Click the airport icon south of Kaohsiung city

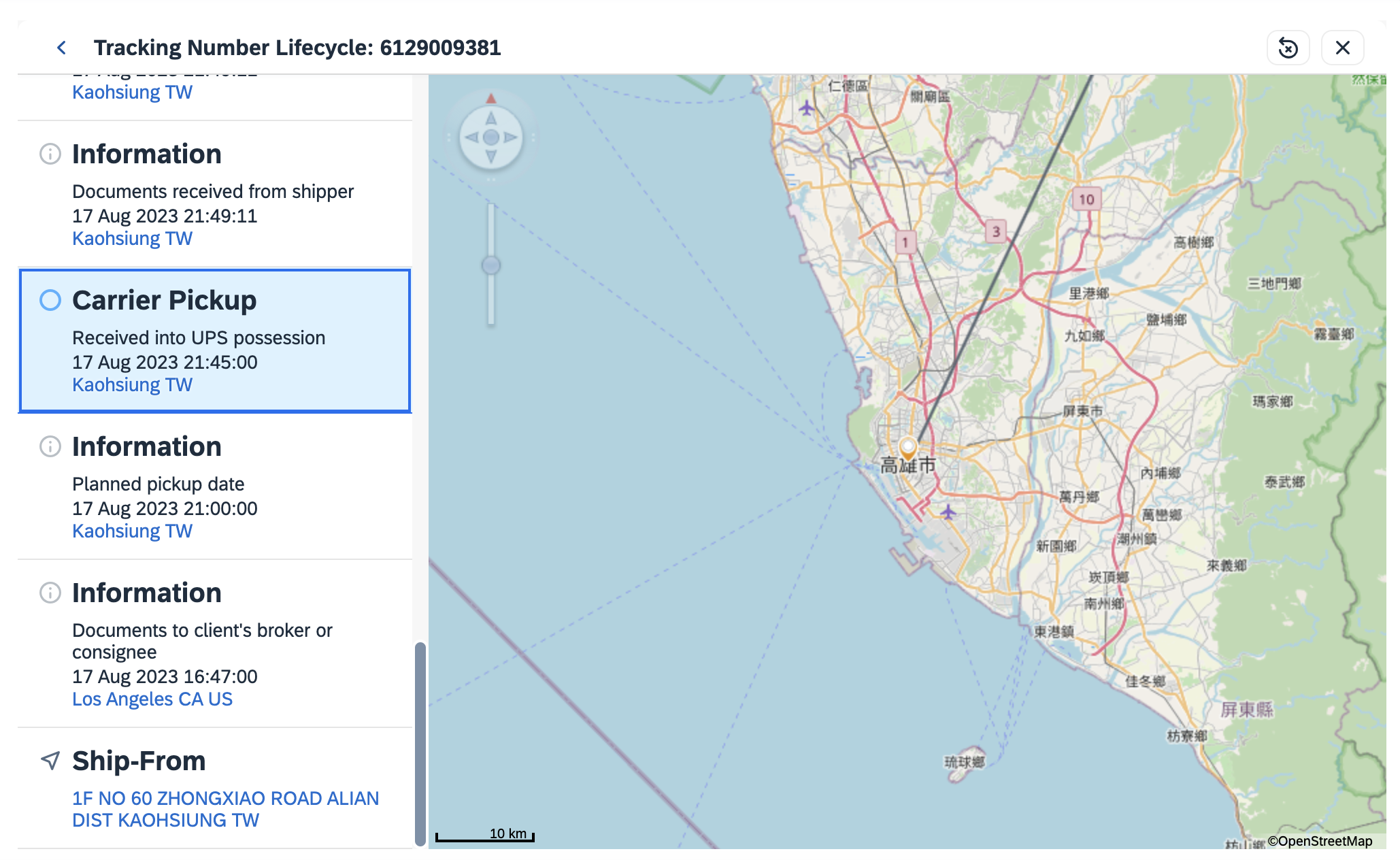tap(948, 512)
